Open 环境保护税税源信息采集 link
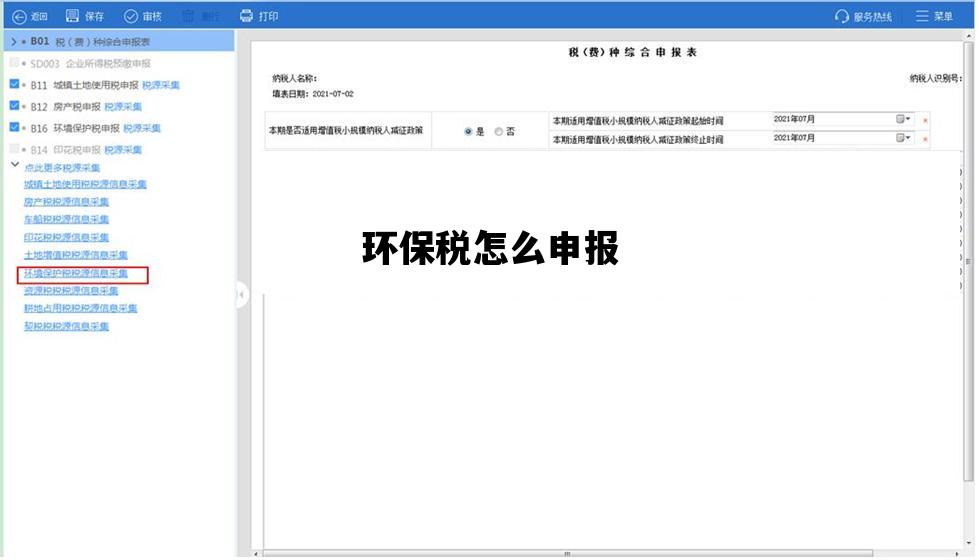The image size is (979, 560). click(76, 273)
